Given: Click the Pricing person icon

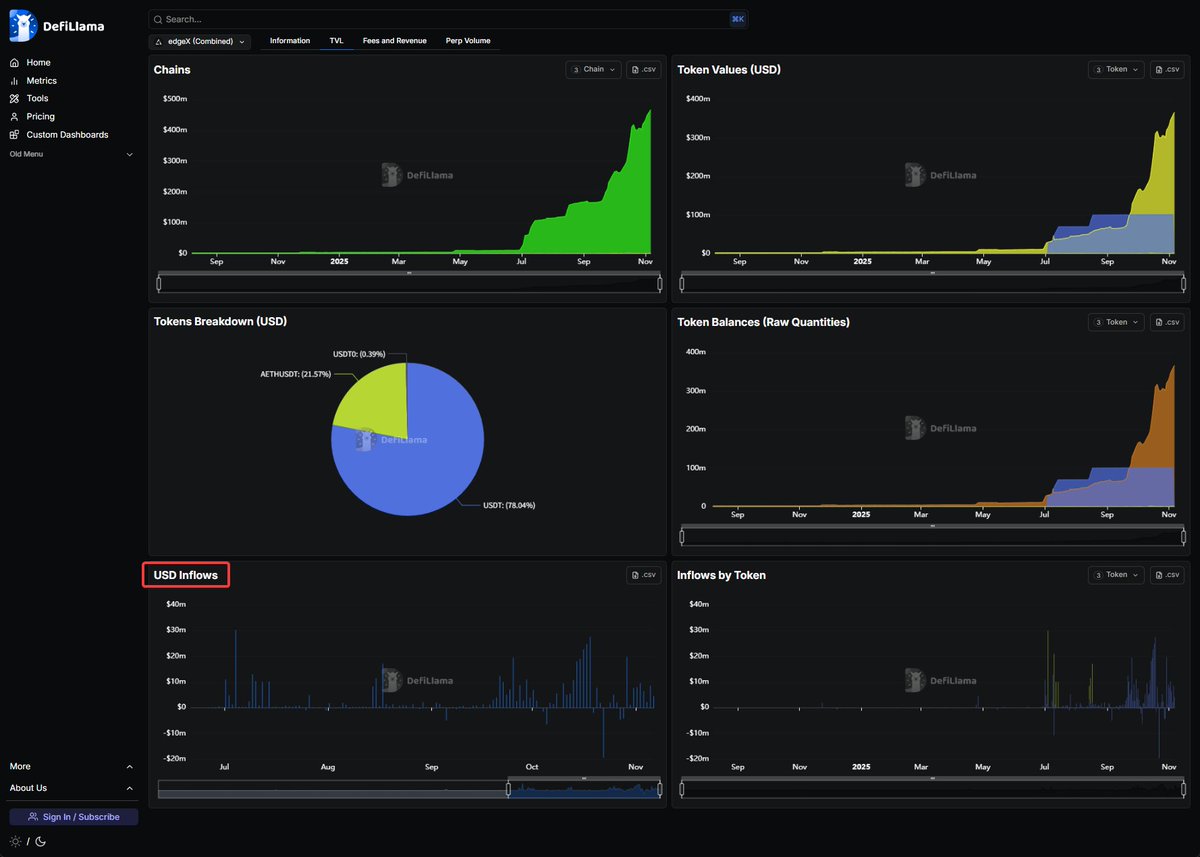Looking at the screenshot, I should (x=15, y=116).
